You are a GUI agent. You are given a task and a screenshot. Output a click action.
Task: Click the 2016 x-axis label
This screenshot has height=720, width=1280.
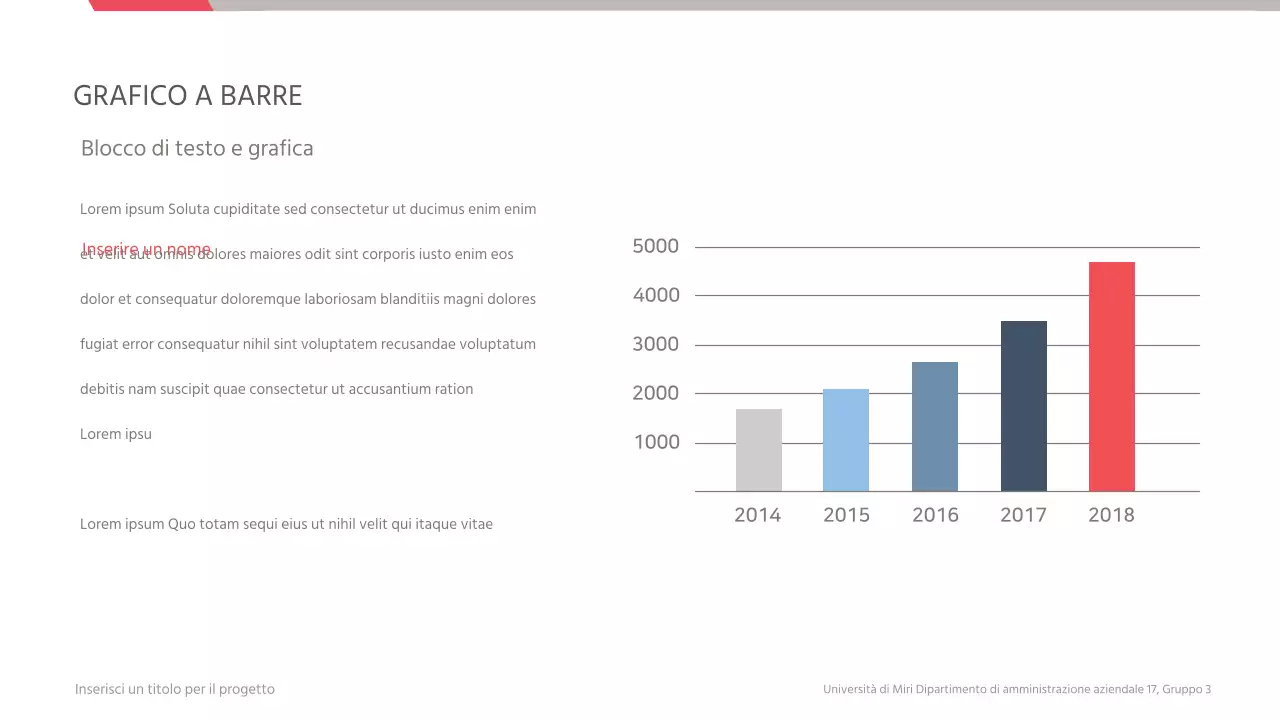point(935,515)
